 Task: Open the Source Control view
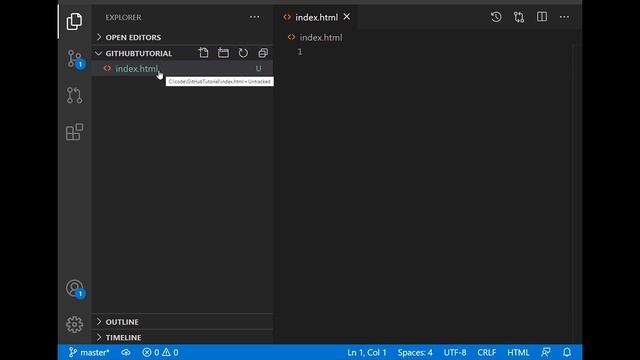tap(75, 59)
